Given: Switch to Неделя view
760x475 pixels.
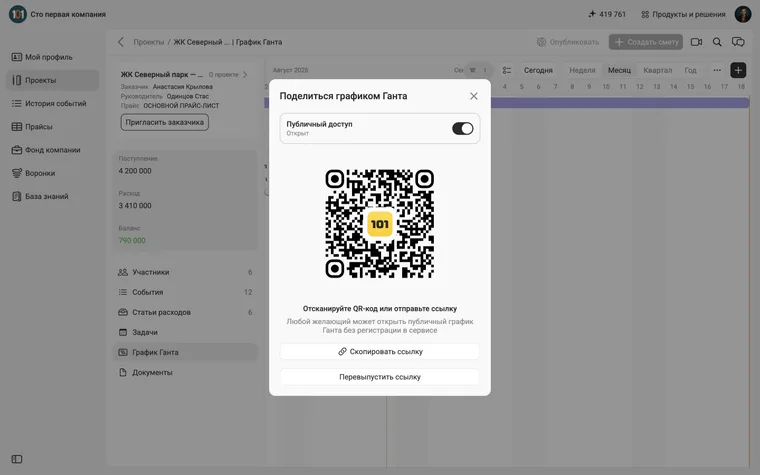Looking at the screenshot, I should 582,70.
